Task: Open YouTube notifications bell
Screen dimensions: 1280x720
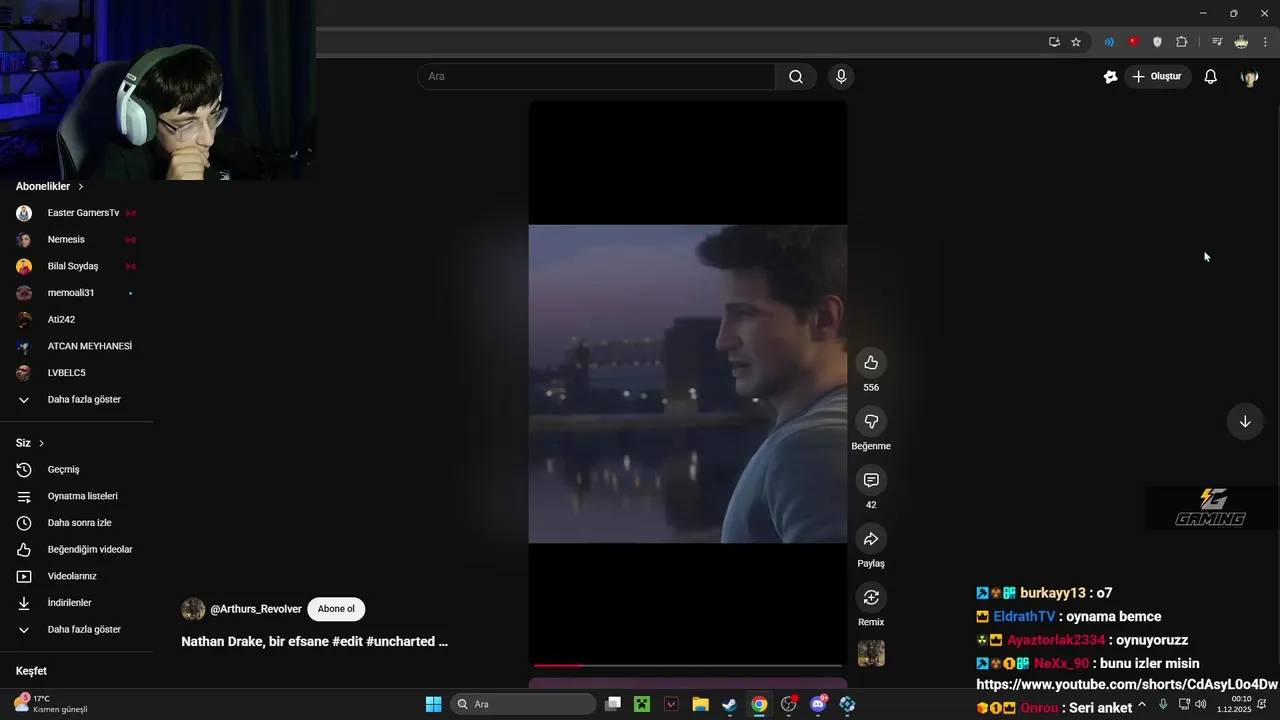Action: 1210,76
